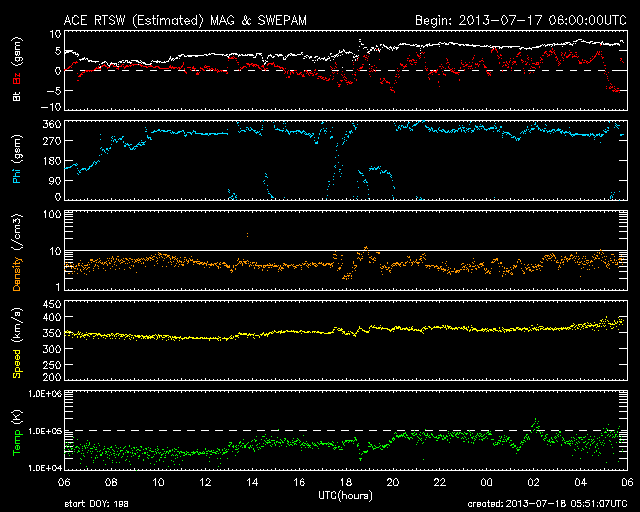This screenshot has width=640, height=512.
Task: Click the '1.0E+05' tick on the Temp axis
Action: (45, 431)
